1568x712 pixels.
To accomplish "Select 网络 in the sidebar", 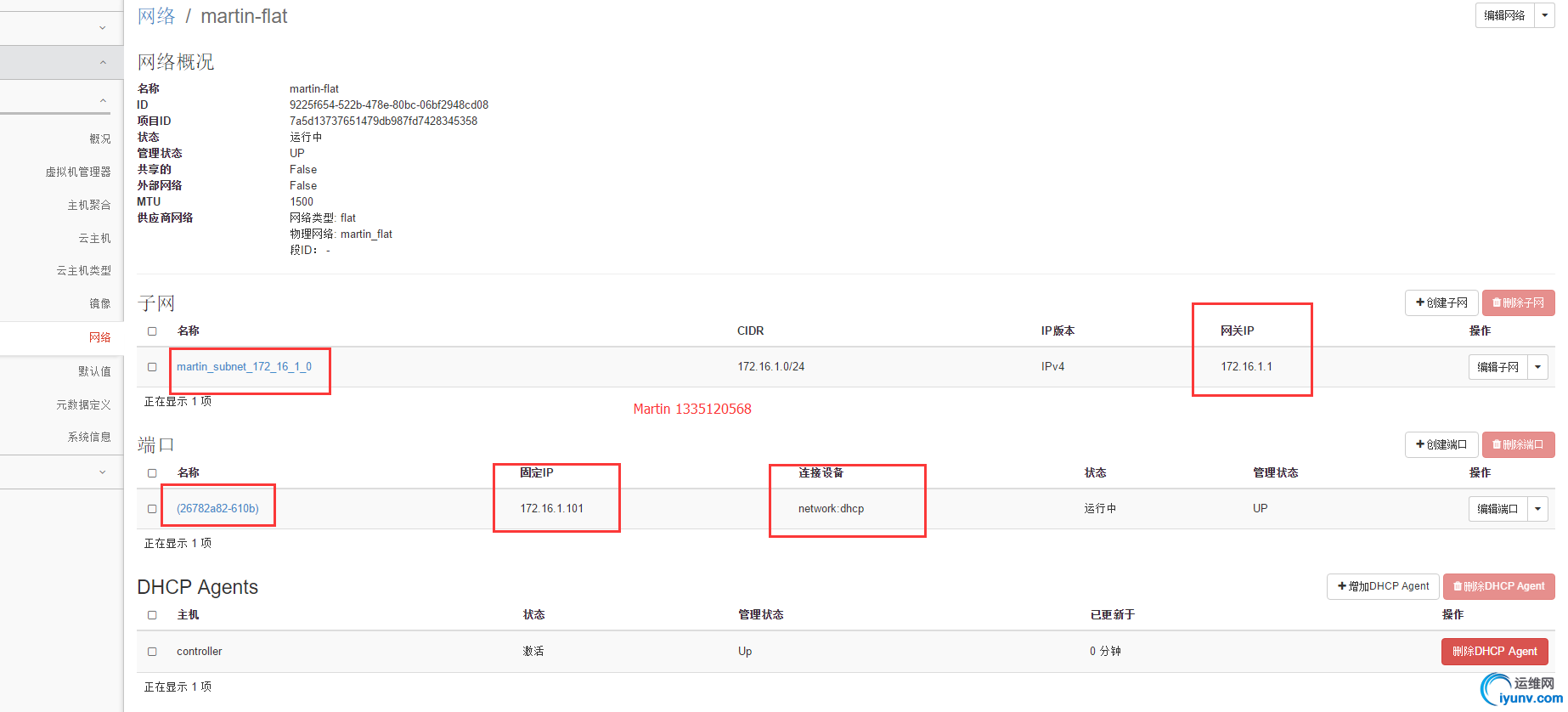I will tap(99, 337).
